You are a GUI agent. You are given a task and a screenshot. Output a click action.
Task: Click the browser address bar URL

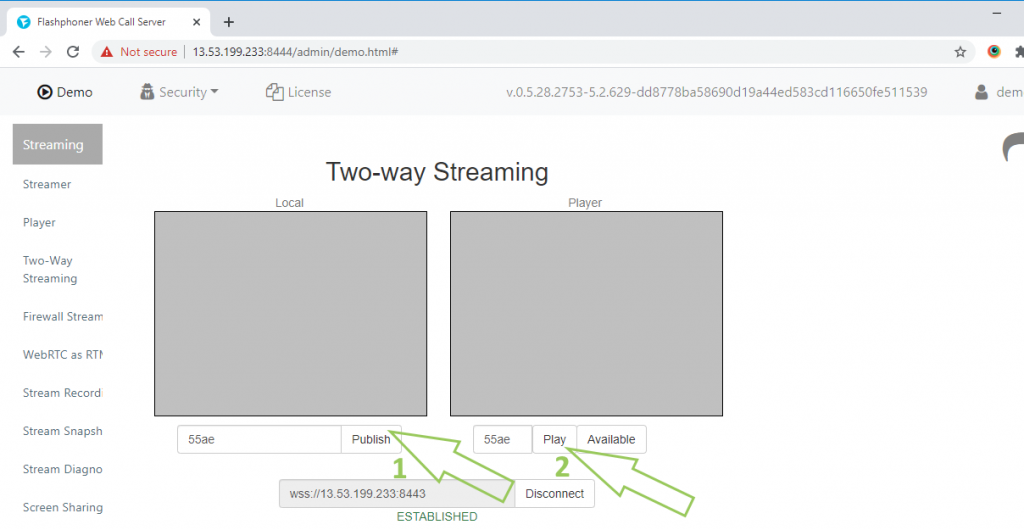point(295,52)
